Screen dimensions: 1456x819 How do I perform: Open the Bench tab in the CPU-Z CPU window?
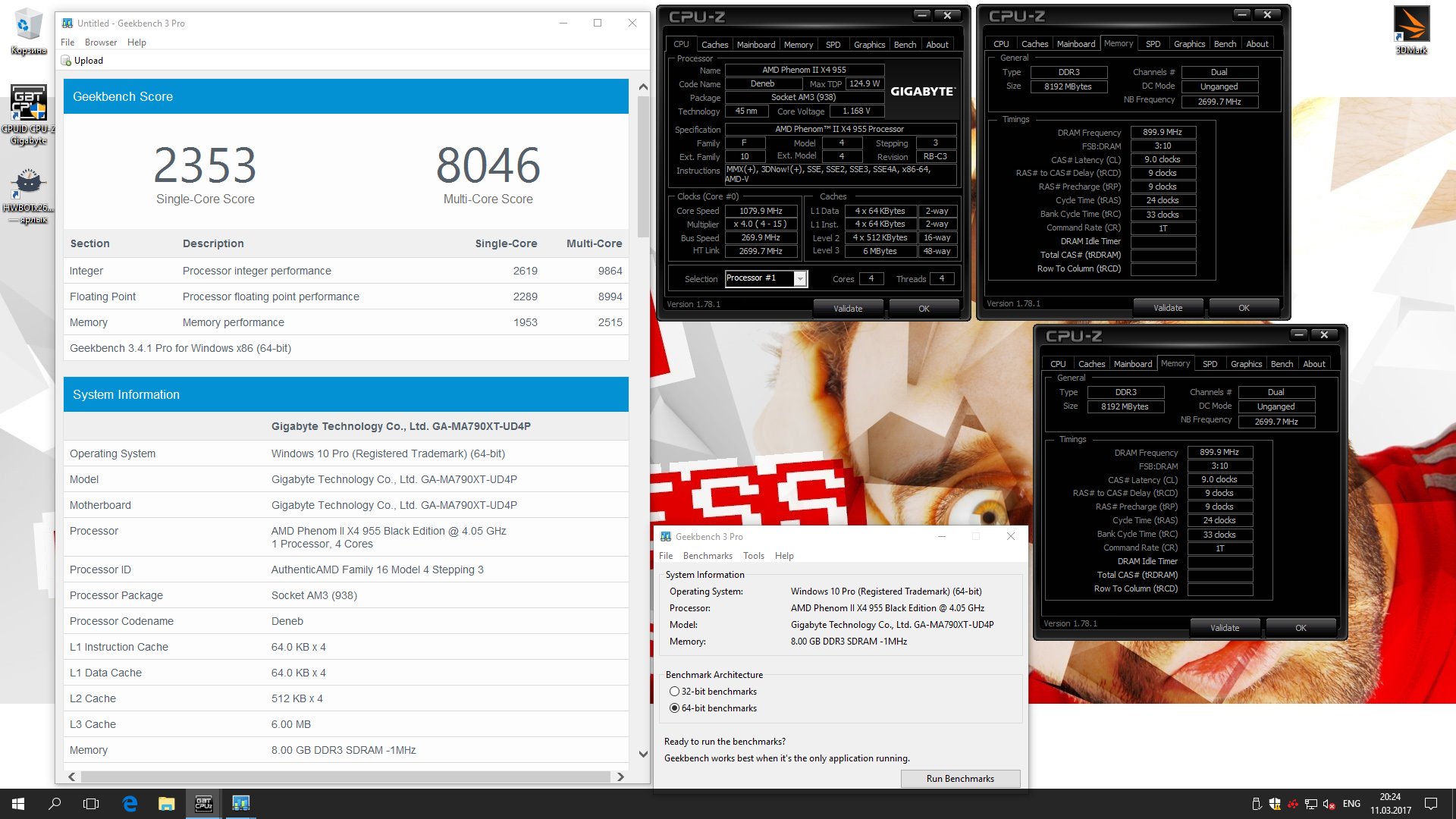click(x=905, y=45)
